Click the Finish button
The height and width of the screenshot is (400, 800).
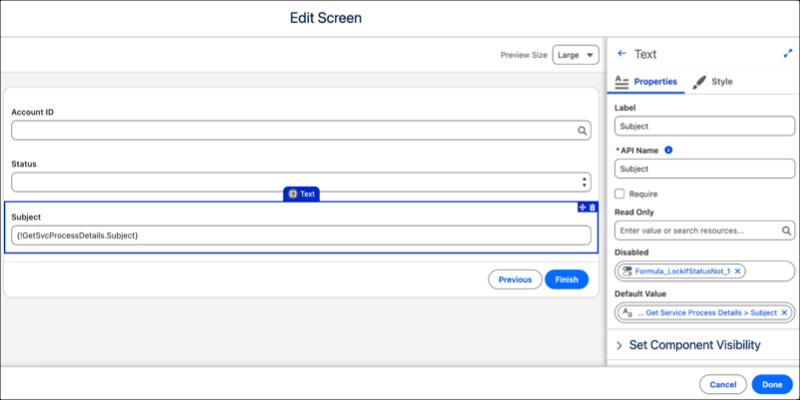[x=566, y=280]
